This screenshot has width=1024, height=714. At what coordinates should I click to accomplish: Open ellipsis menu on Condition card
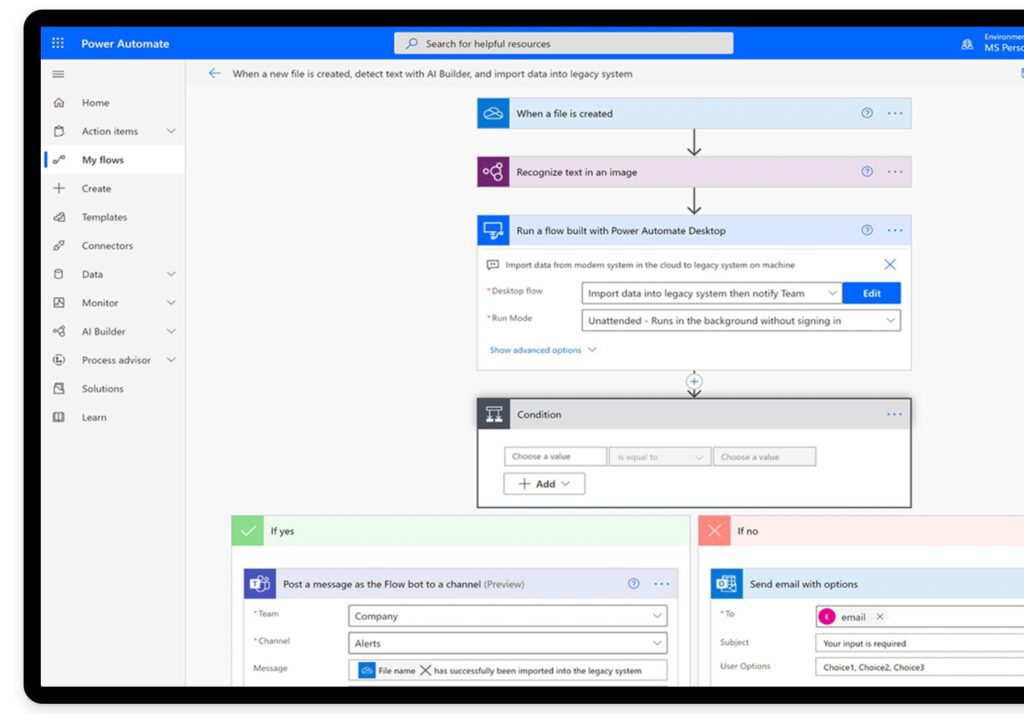893,414
